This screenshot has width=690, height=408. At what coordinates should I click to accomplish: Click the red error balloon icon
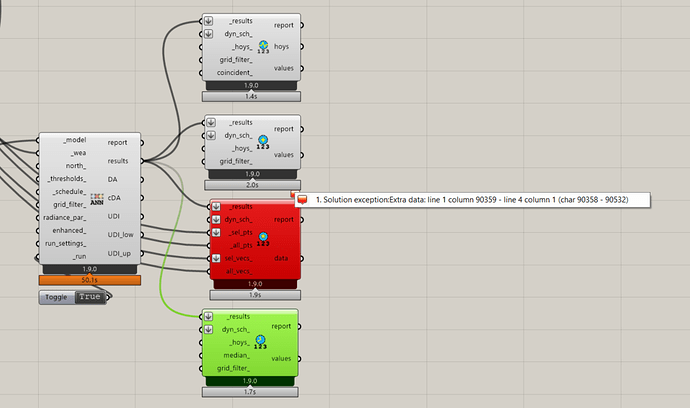pyautogui.click(x=302, y=200)
